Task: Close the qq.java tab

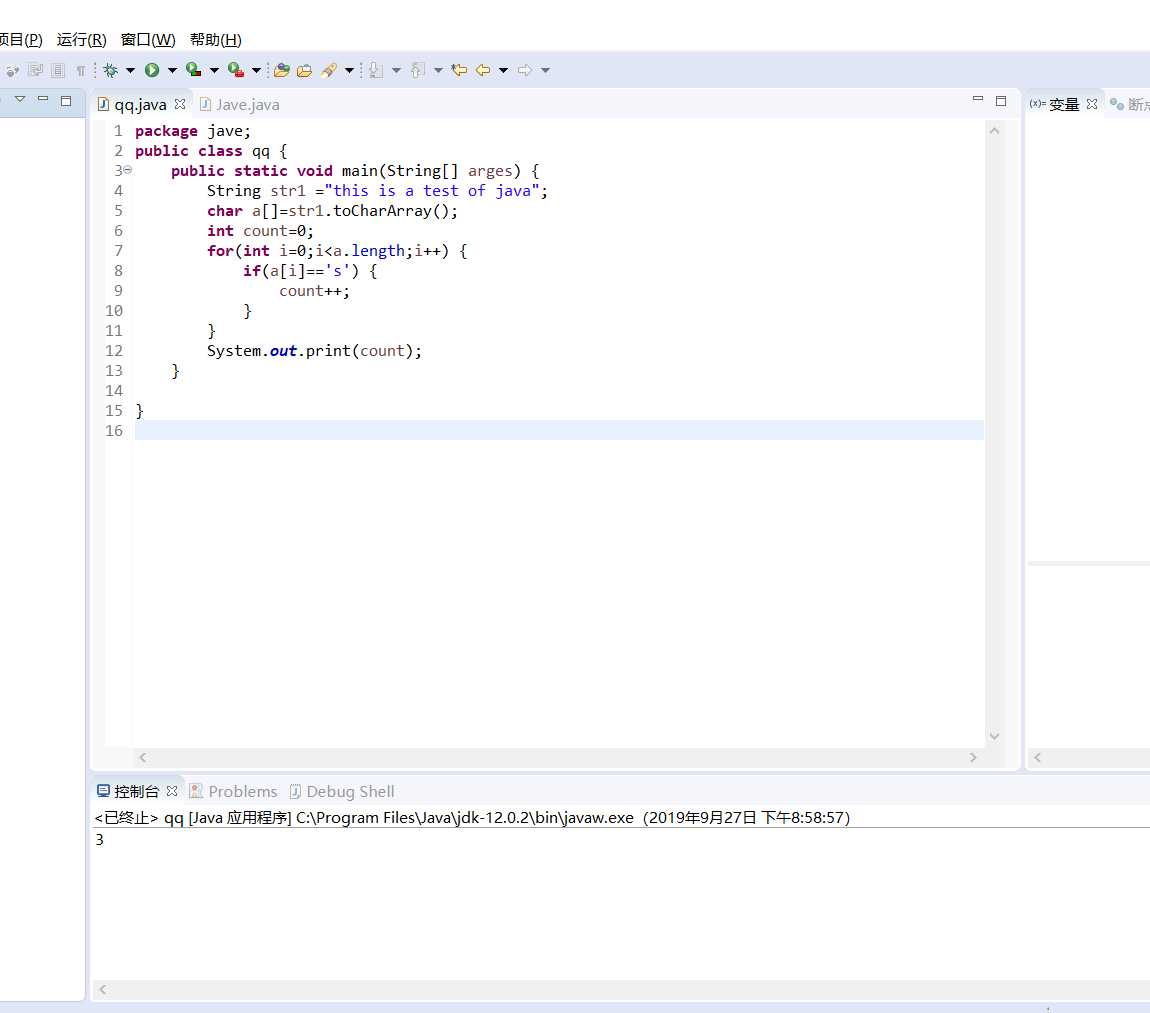Action: pos(180,104)
